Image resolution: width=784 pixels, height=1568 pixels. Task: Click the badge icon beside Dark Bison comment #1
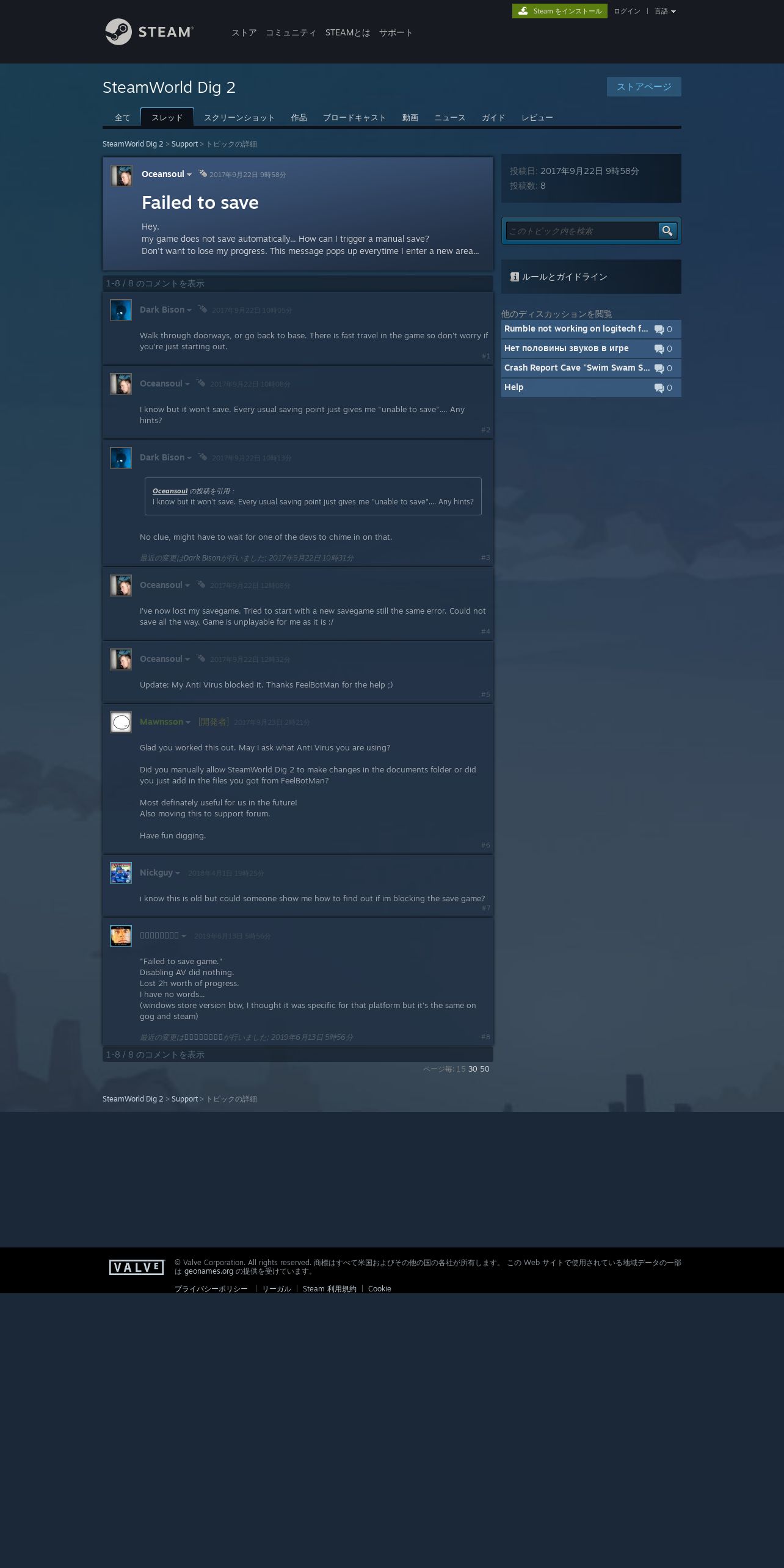202,310
